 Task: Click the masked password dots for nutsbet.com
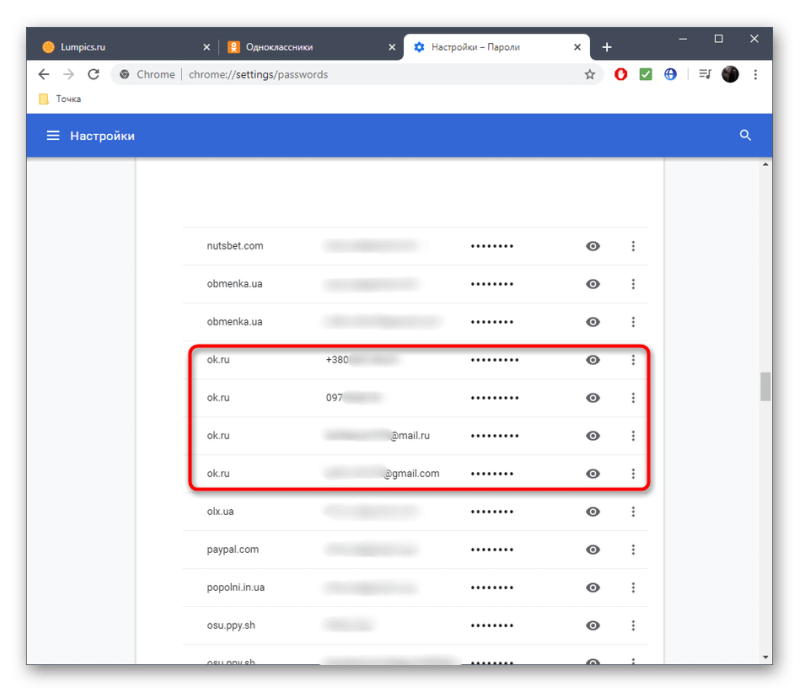tap(492, 246)
